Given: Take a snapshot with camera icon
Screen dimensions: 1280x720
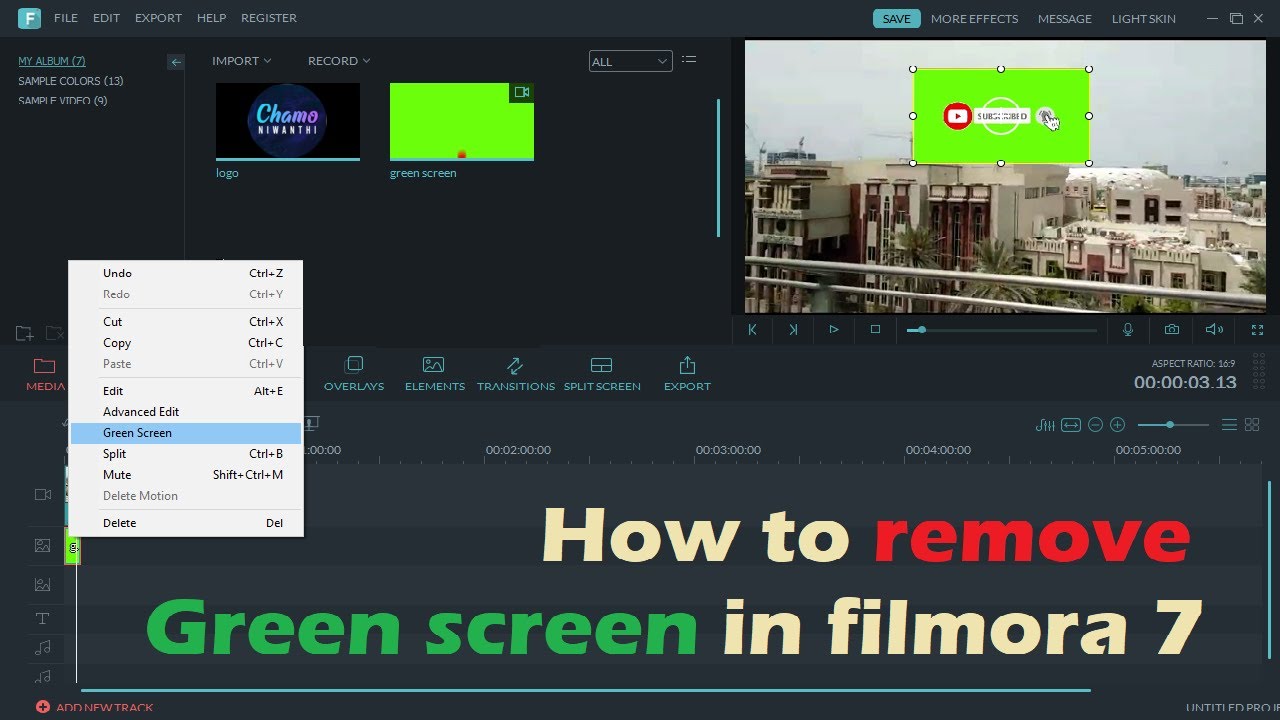Looking at the screenshot, I should coord(1172,329).
